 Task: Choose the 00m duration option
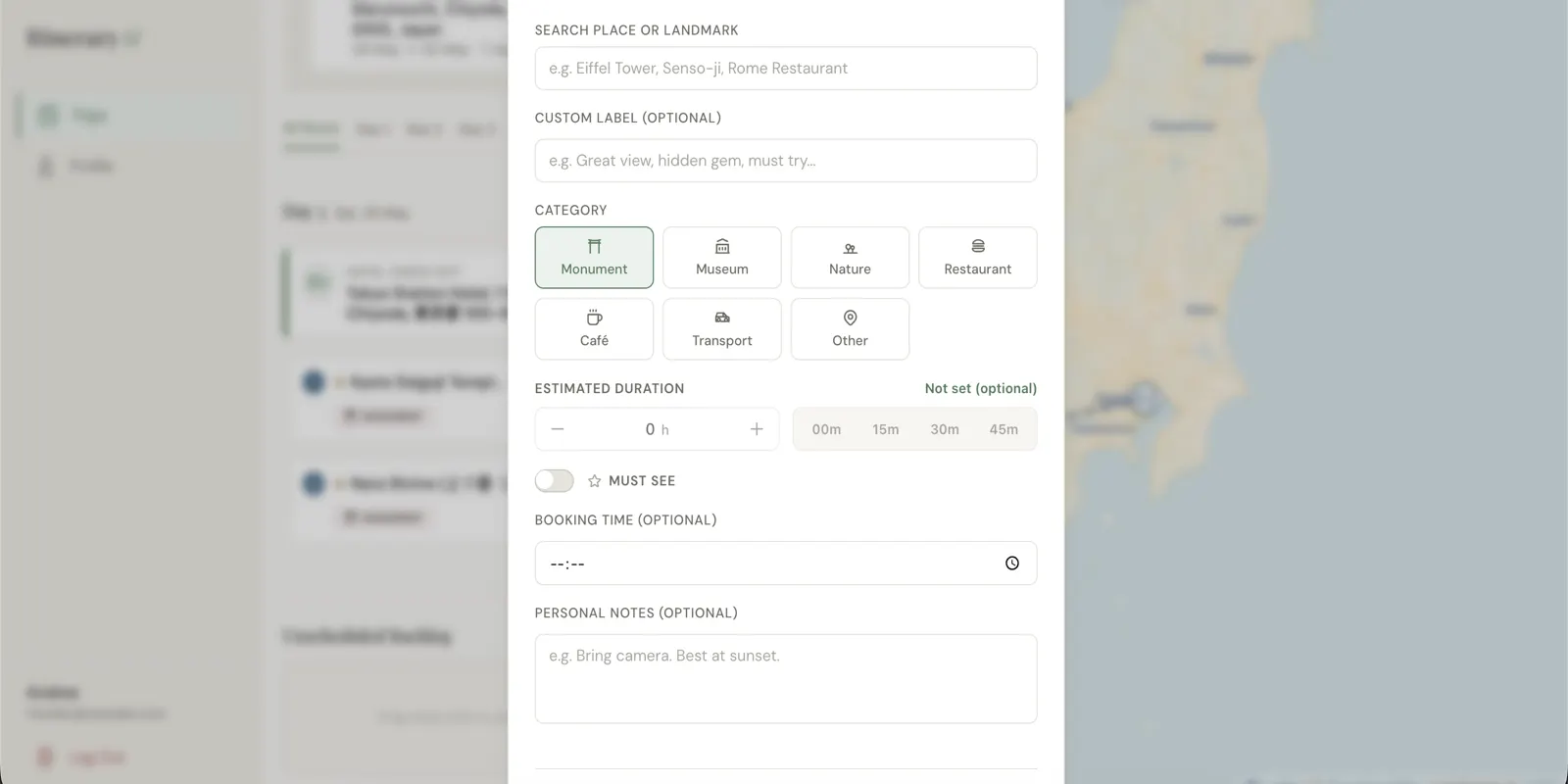pyautogui.click(x=826, y=429)
